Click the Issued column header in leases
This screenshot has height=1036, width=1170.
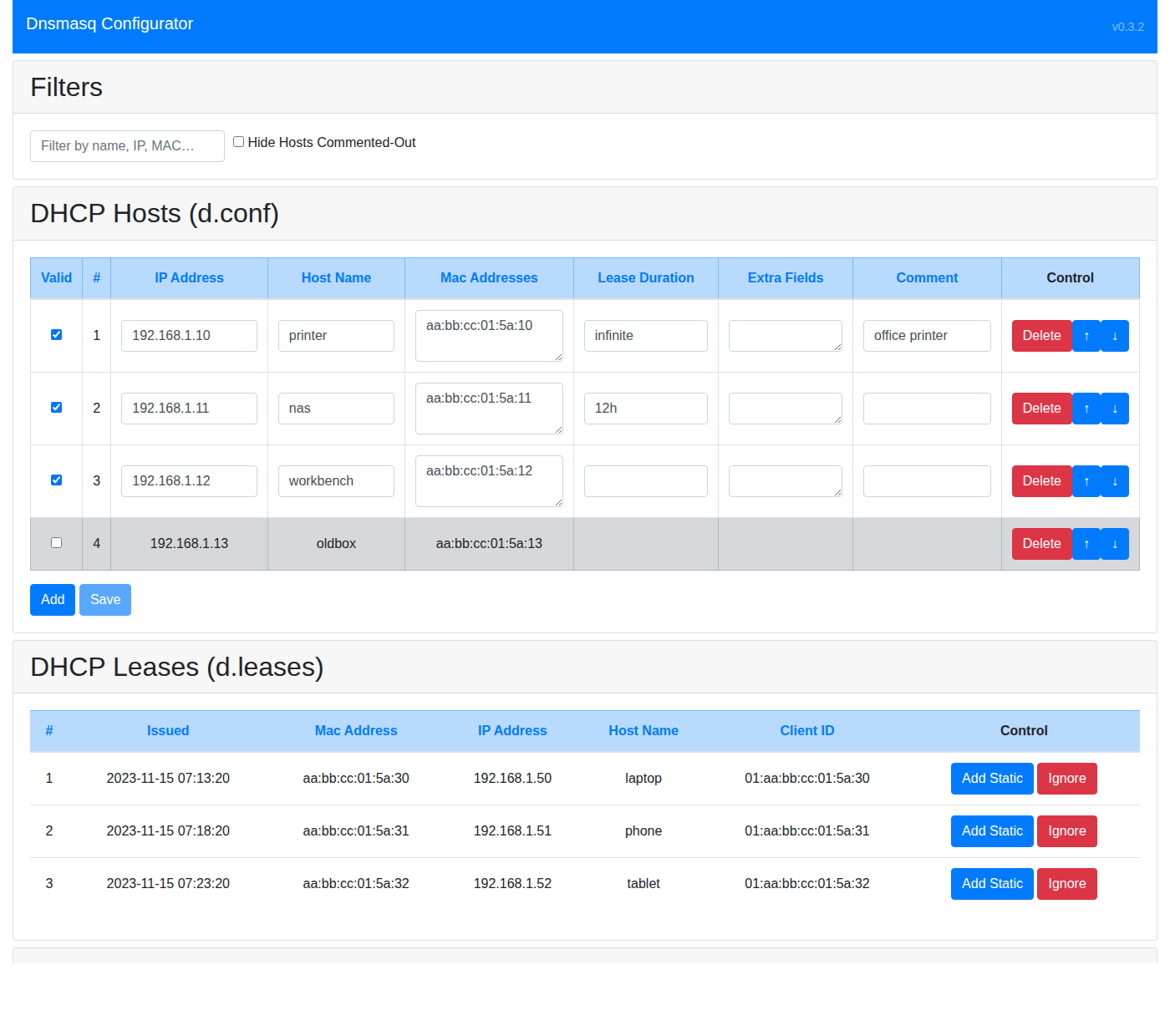tap(168, 731)
